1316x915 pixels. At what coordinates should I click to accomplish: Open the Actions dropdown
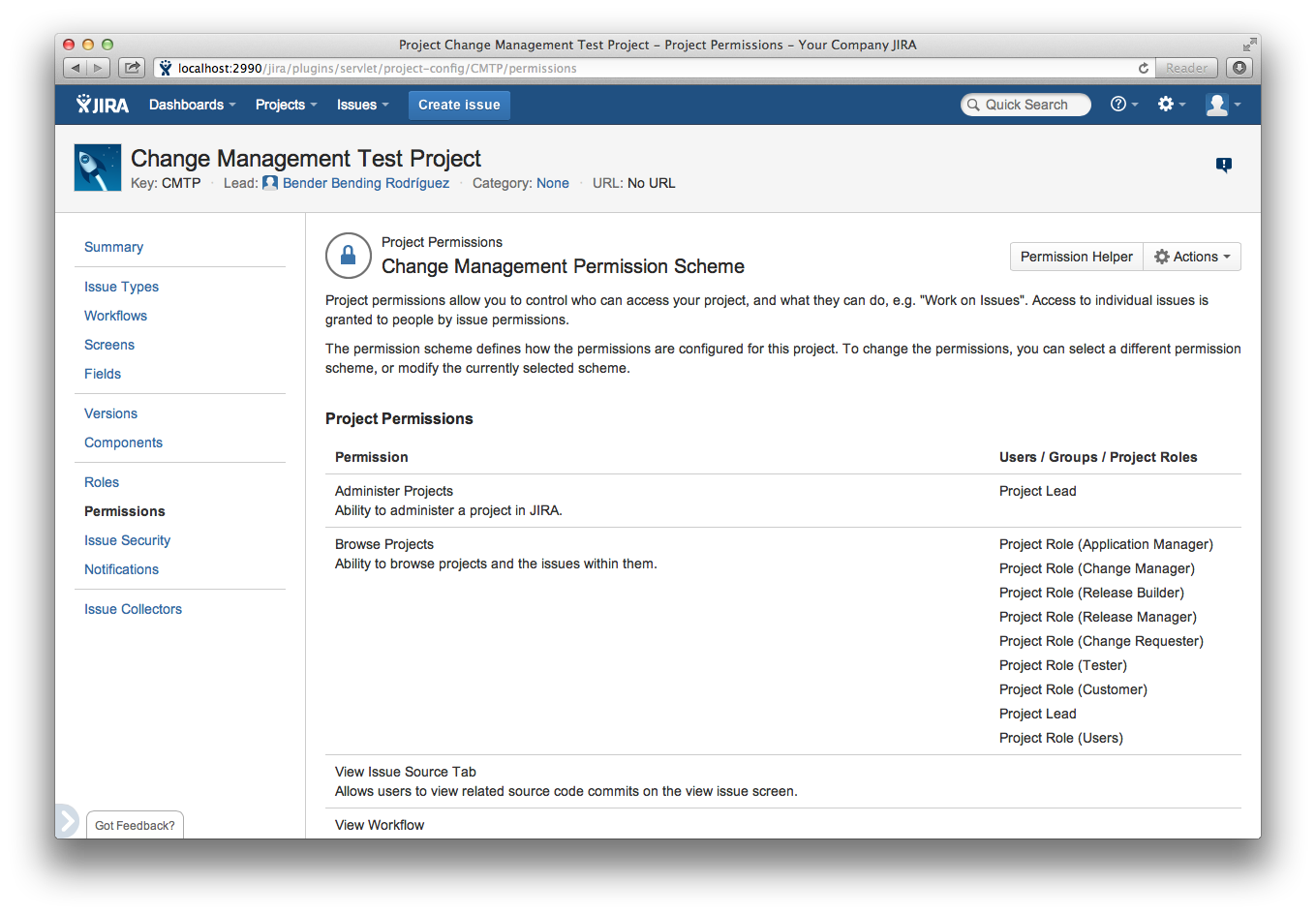(x=1192, y=257)
